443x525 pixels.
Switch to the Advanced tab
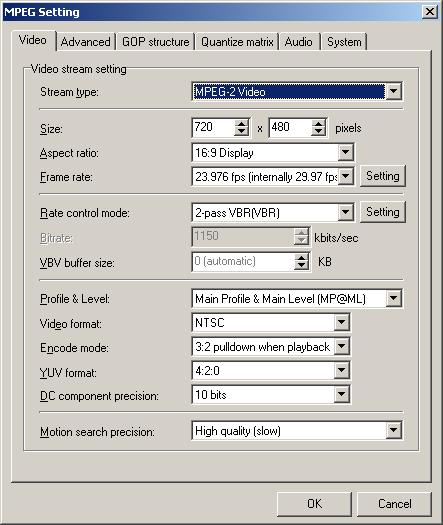coord(86,42)
